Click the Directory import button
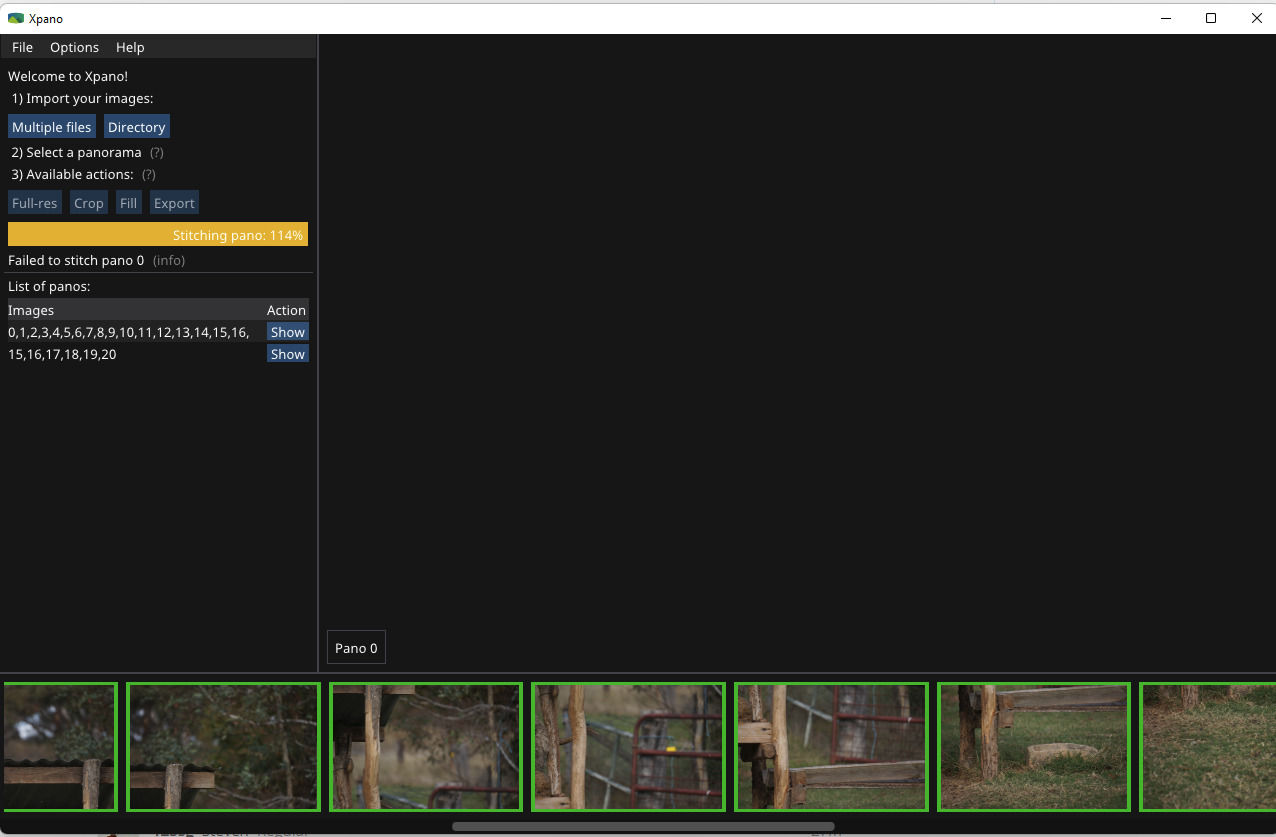This screenshot has height=837, width=1276. [x=136, y=127]
